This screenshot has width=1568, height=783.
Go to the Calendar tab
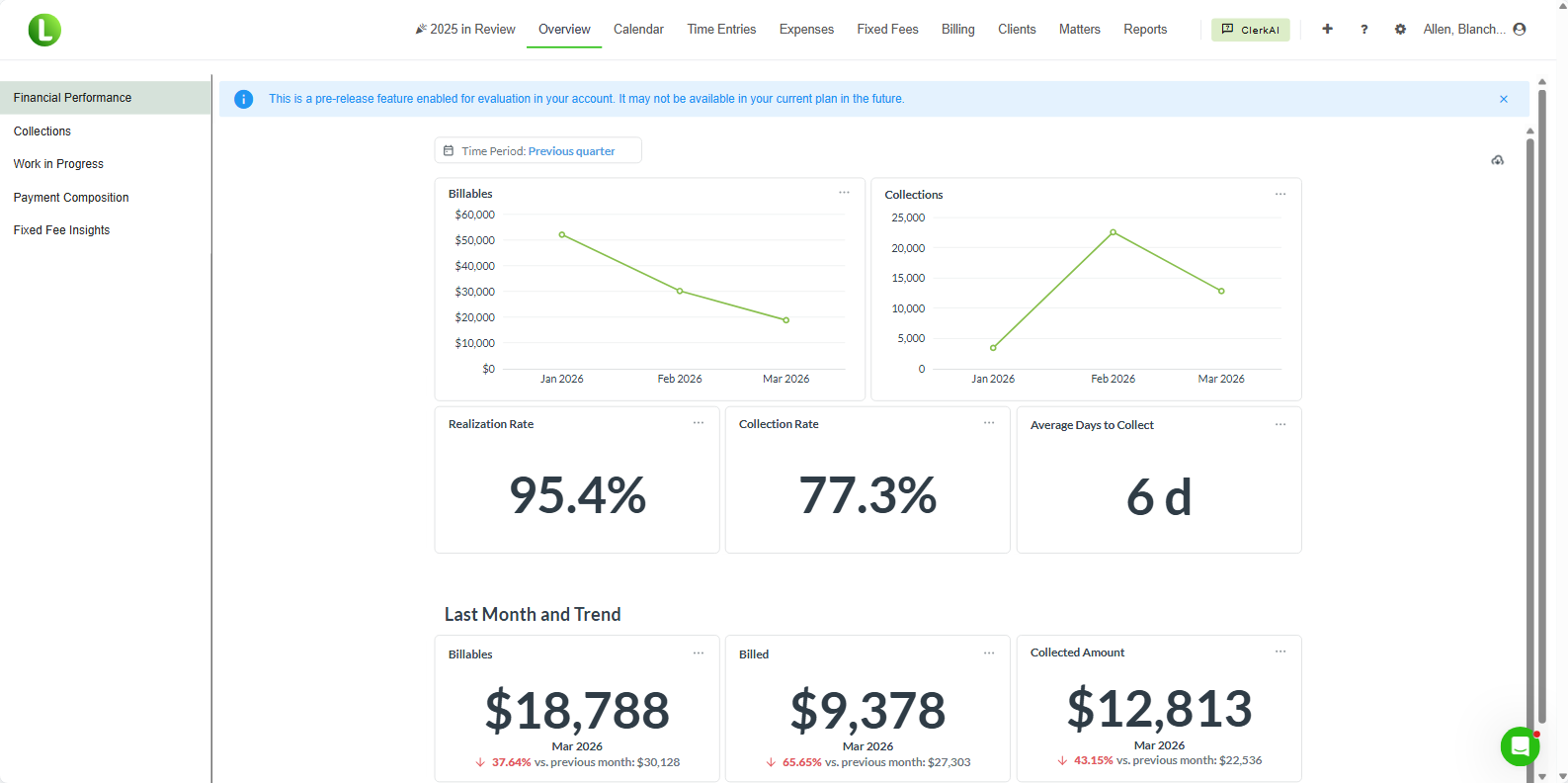[638, 30]
